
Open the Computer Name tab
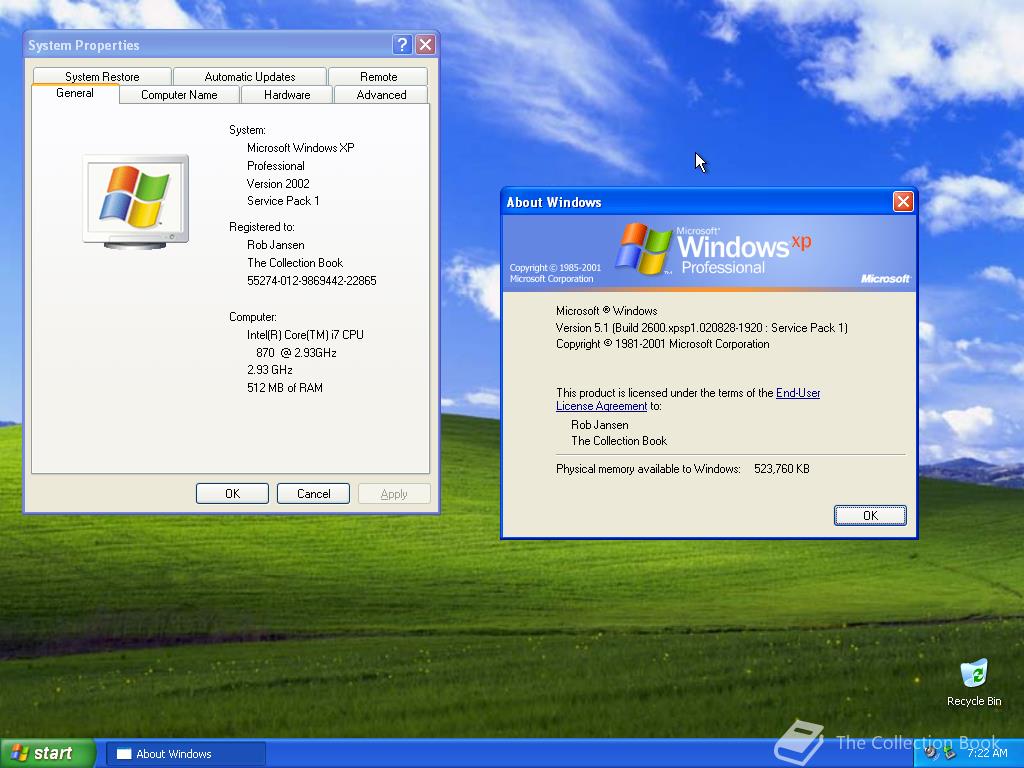pyautogui.click(x=179, y=95)
